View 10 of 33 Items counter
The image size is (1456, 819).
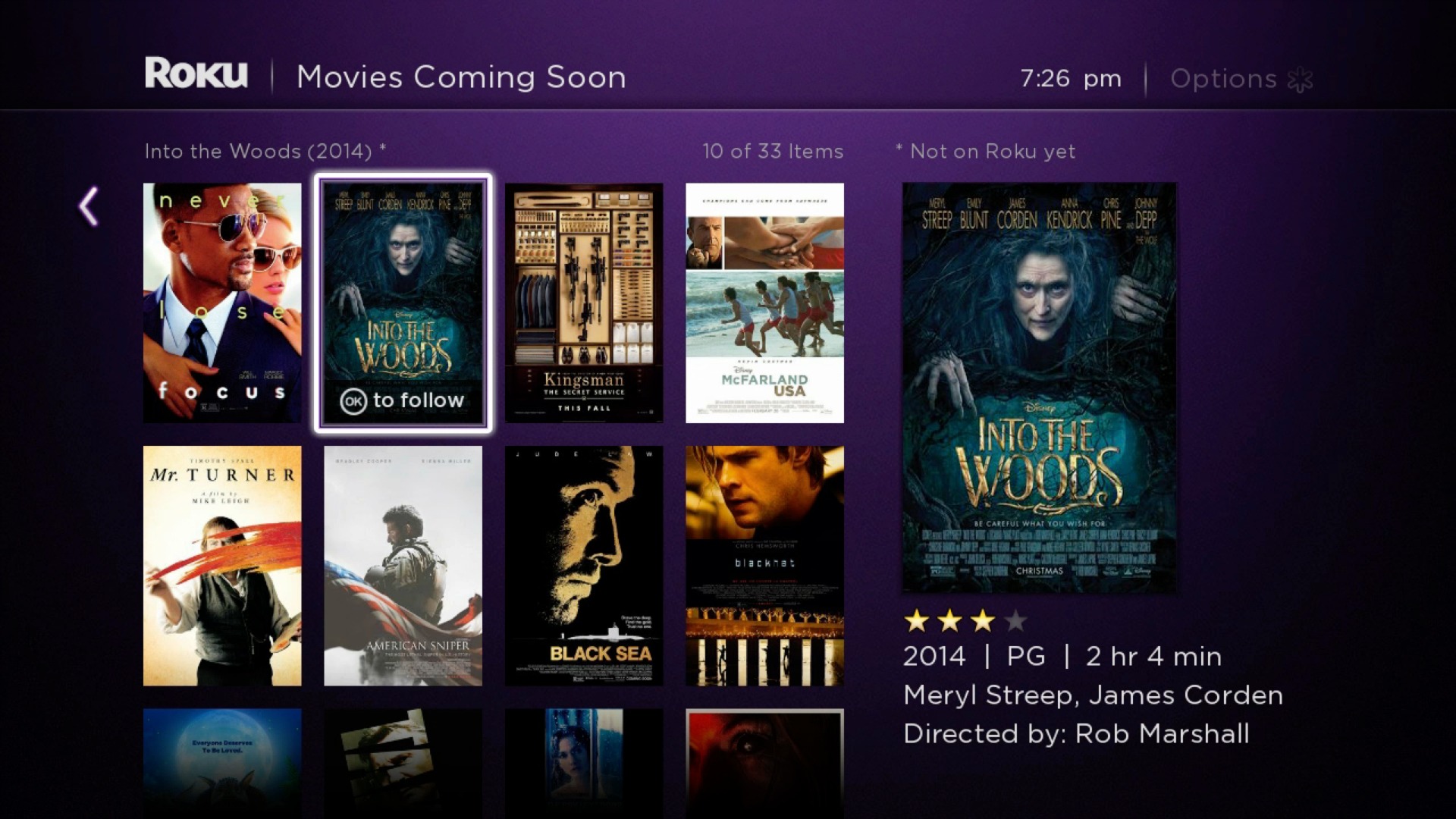[776, 151]
